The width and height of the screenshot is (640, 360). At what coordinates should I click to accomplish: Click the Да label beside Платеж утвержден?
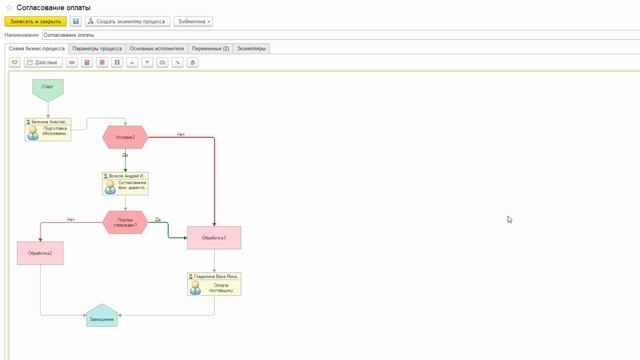(158, 220)
